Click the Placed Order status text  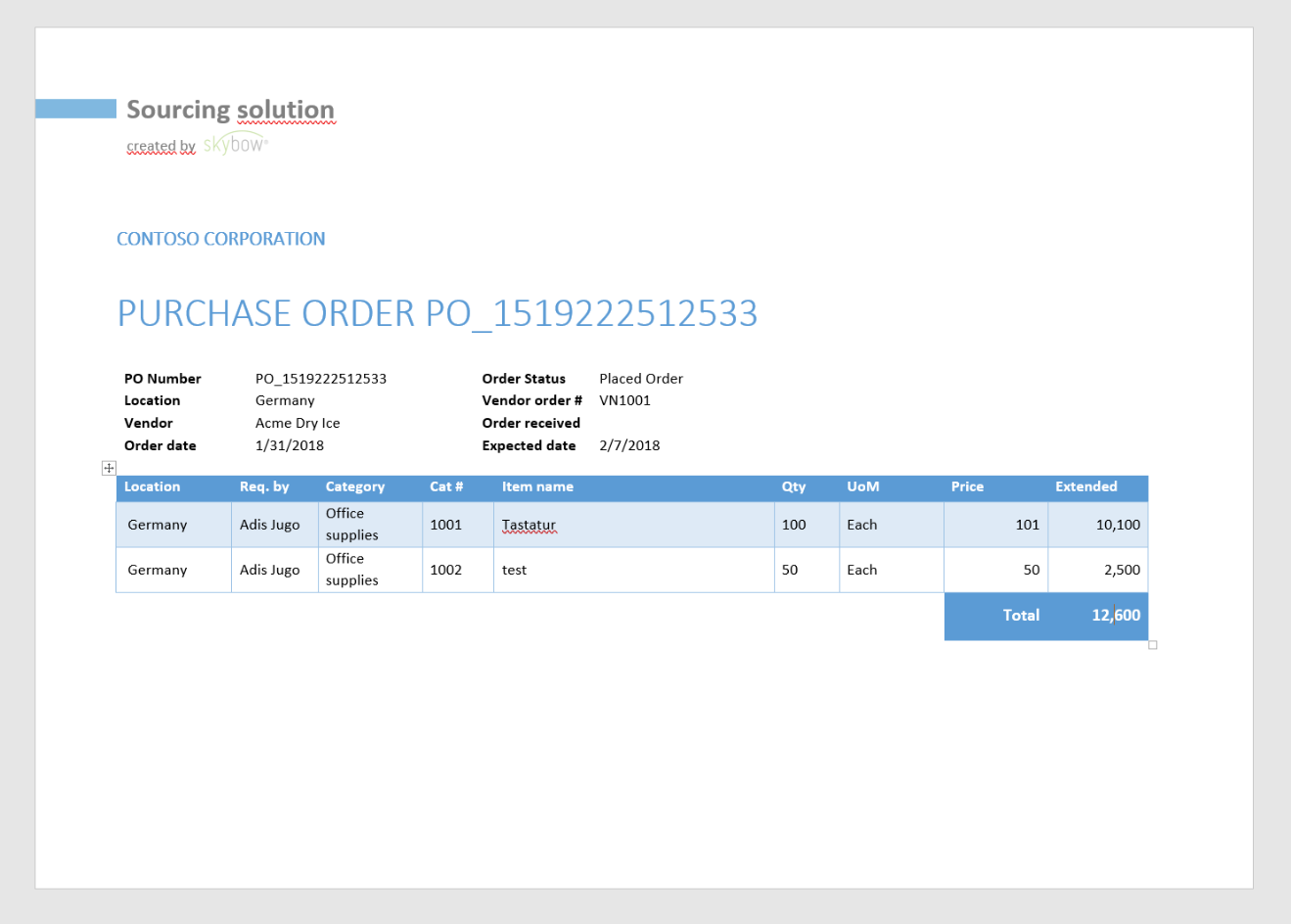[640, 379]
